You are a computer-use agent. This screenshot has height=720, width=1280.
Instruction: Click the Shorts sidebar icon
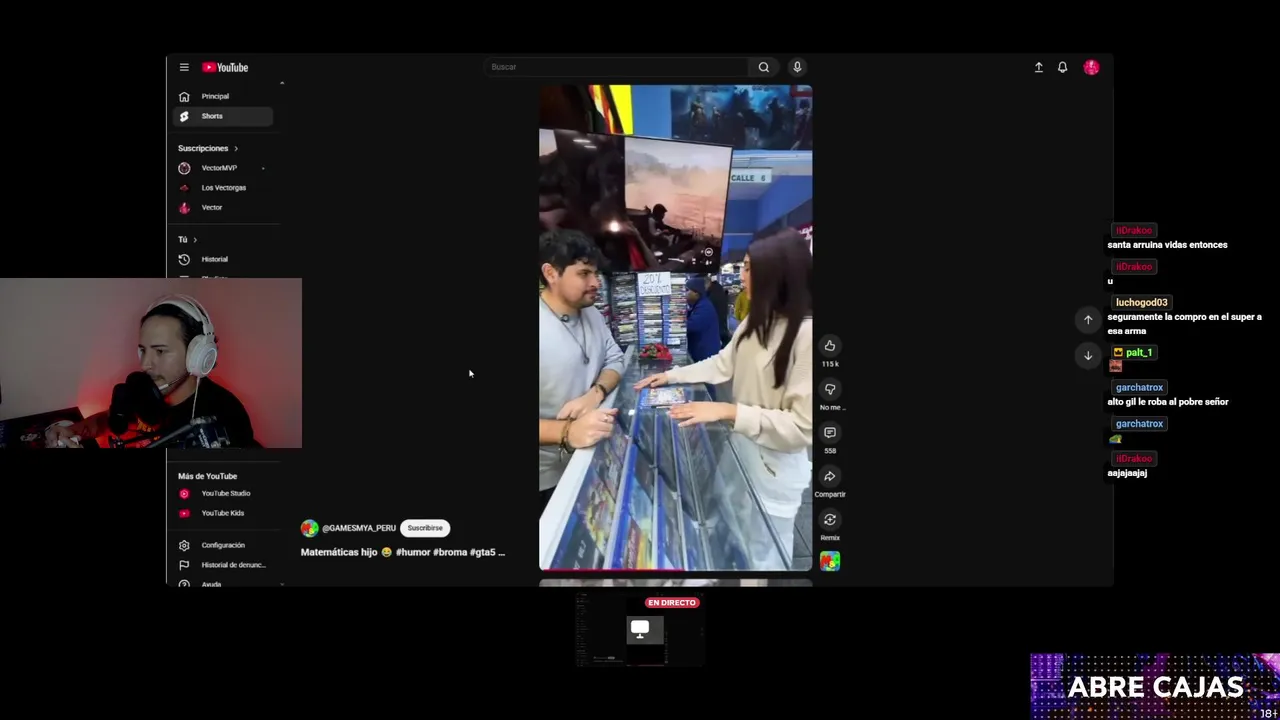pos(184,116)
